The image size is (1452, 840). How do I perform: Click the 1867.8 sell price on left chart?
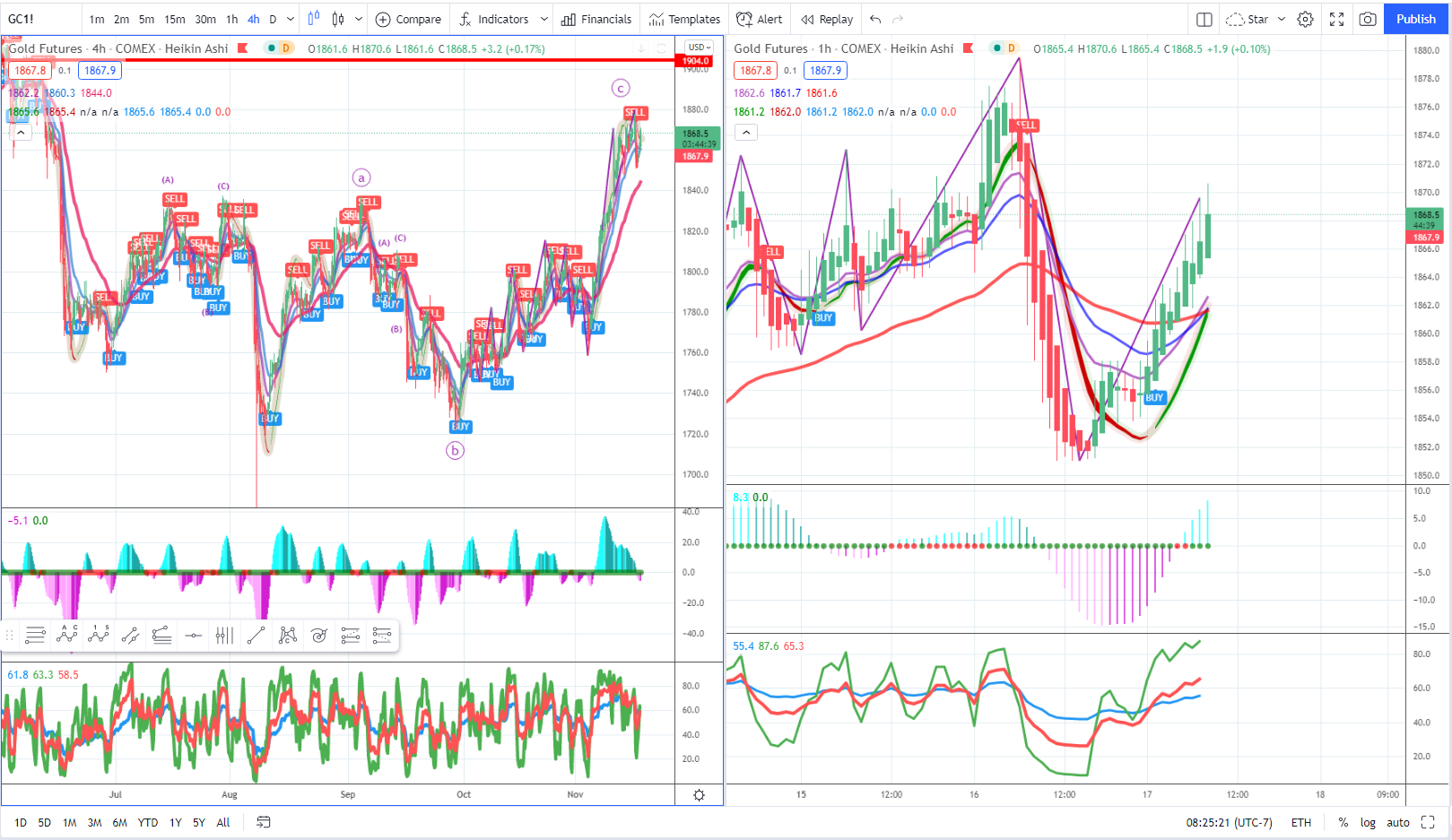point(30,71)
